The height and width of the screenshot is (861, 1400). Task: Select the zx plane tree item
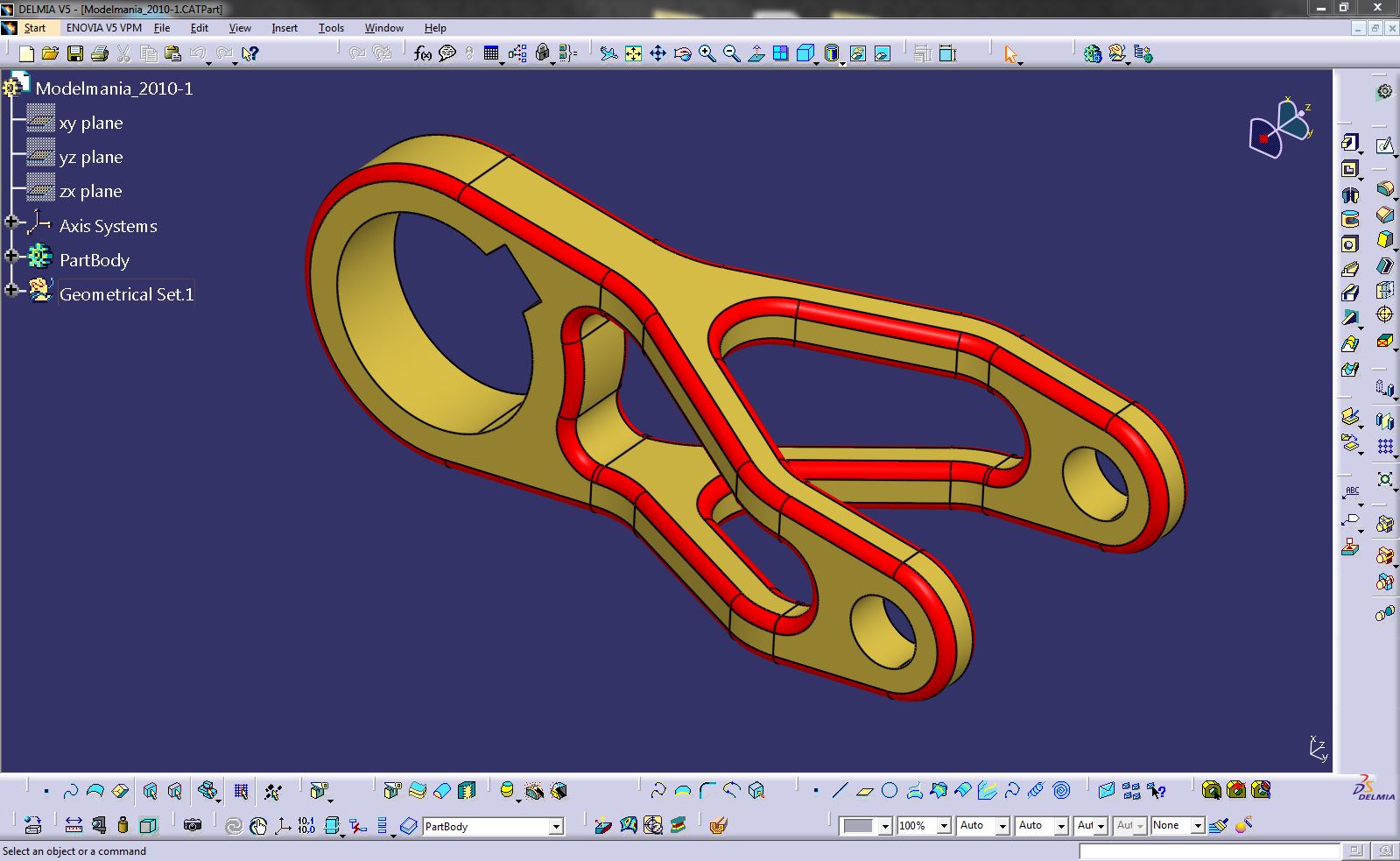(91, 192)
